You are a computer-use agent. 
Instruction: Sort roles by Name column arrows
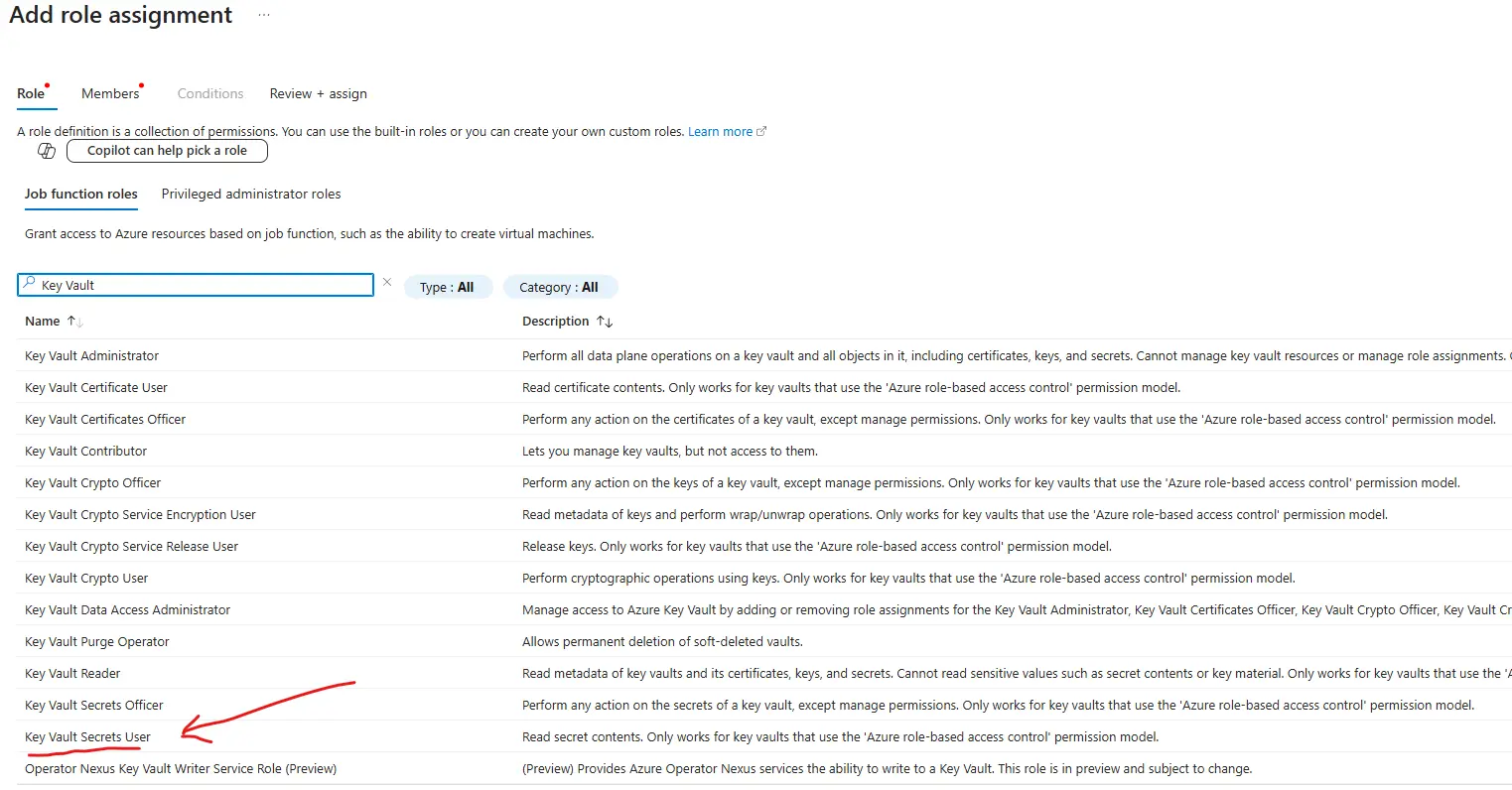tap(75, 322)
